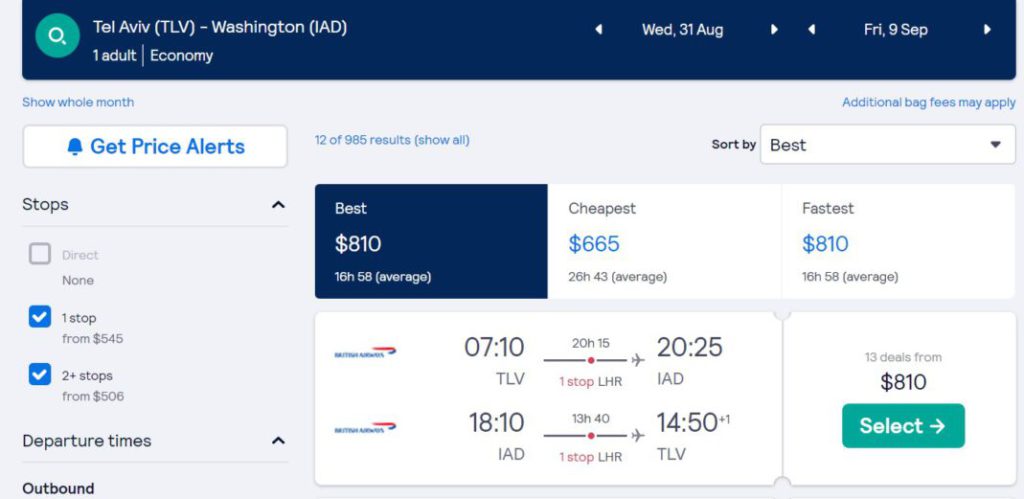This screenshot has width=1024, height=499.
Task: Collapse the Departure times section
Action: [278, 441]
